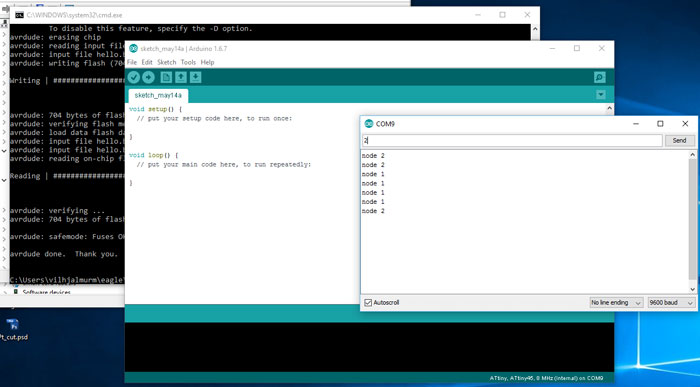Viewport: 700px width, 387px height.
Task: Open the Edit menu in Arduino
Action: point(147,62)
